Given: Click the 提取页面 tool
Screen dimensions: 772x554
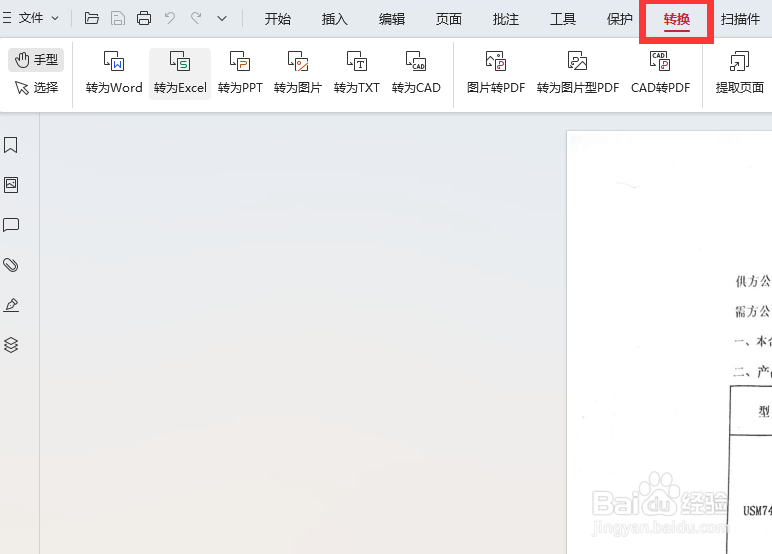Looking at the screenshot, I should (740, 73).
